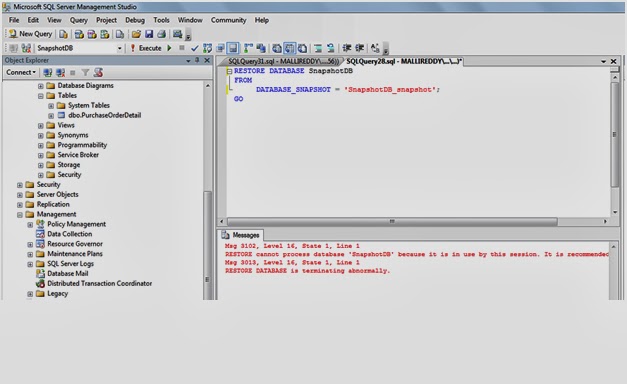The image size is (627, 384).
Task: Click the Parse checkmark icon
Action: pyautogui.click(x=195, y=48)
